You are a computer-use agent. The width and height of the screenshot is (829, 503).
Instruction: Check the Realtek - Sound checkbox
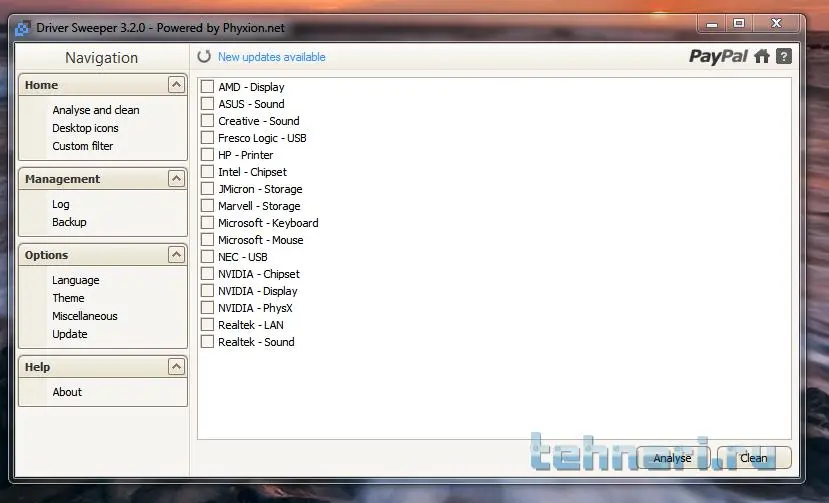(207, 341)
